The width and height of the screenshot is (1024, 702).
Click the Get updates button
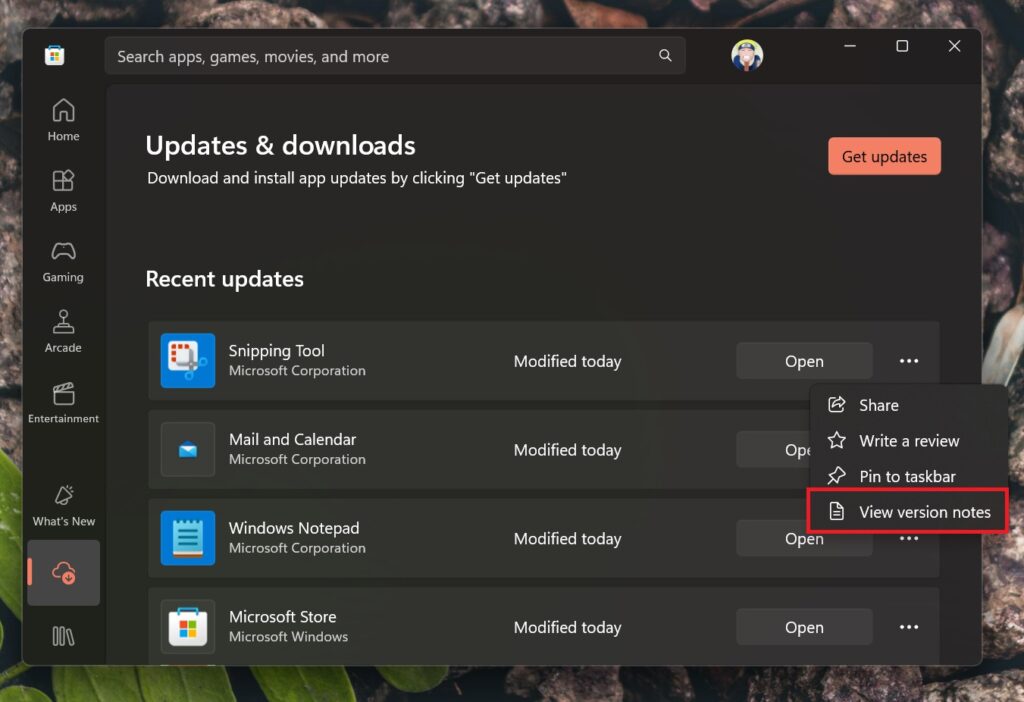[884, 156]
